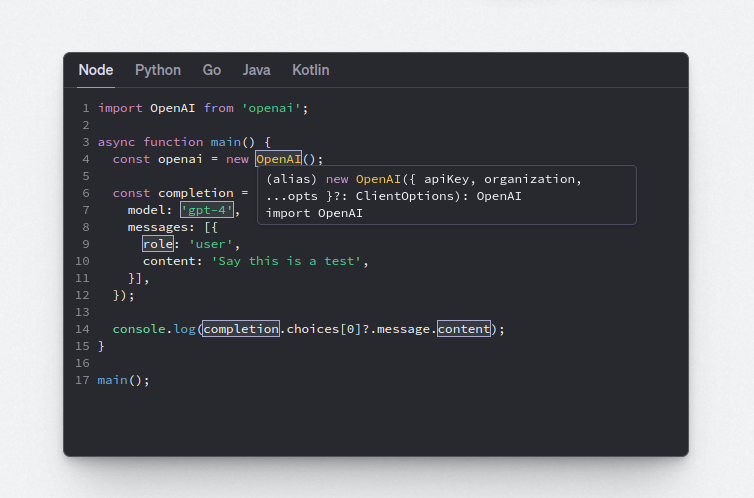
Task: Click 'const completion' on line 6
Action: [173, 193]
